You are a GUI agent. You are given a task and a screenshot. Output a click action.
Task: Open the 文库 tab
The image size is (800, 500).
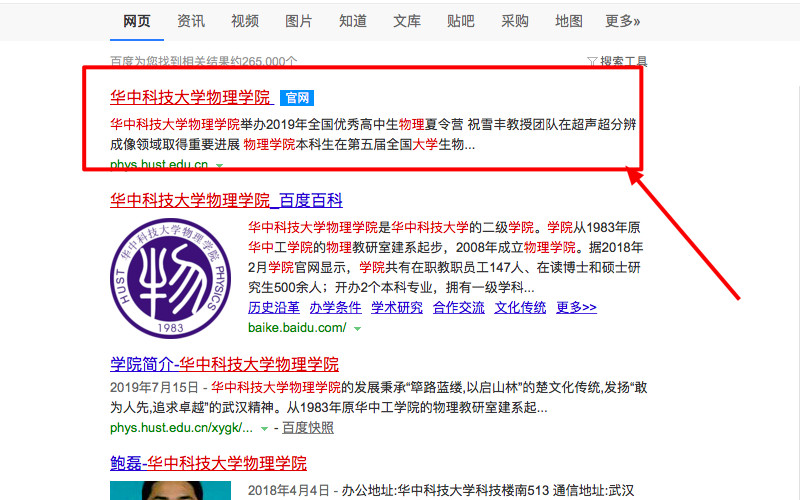pyautogui.click(x=407, y=21)
